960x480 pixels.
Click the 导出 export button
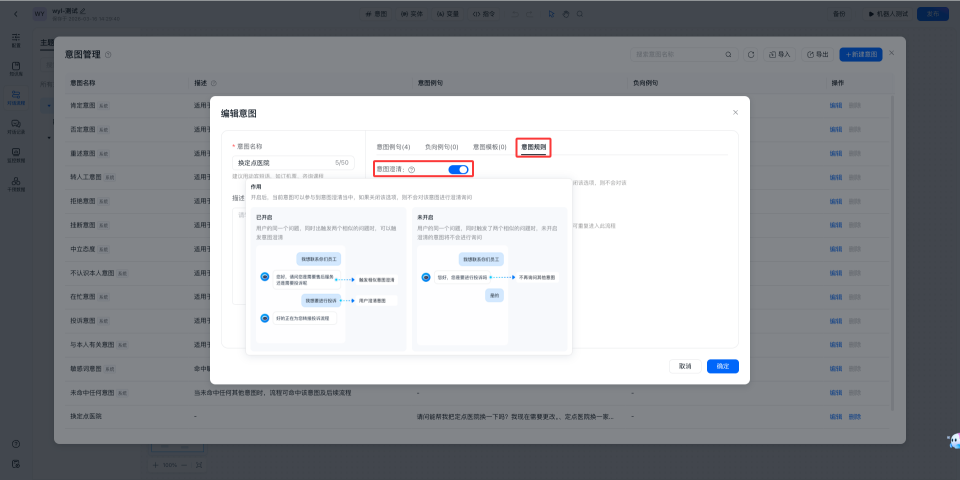(818, 54)
